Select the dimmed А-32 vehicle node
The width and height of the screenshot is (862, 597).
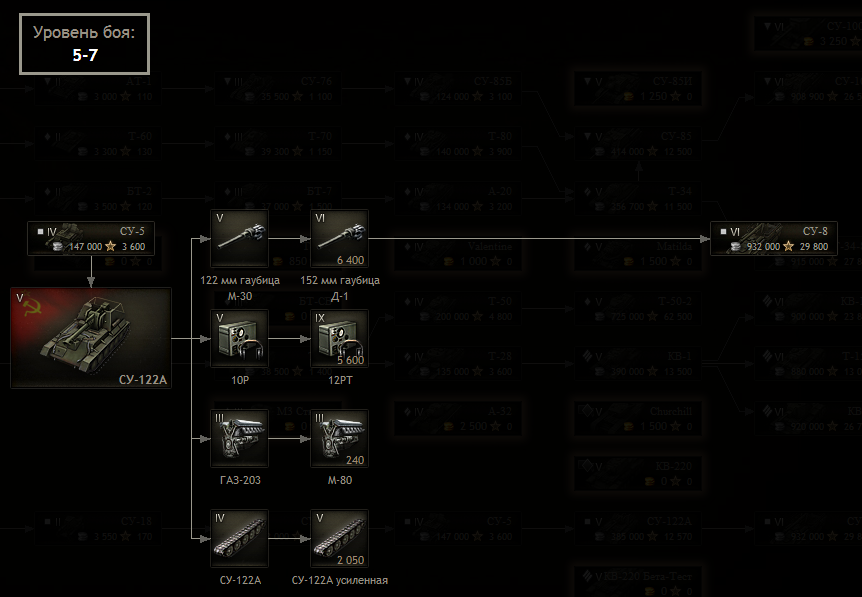click(x=458, y=419)
